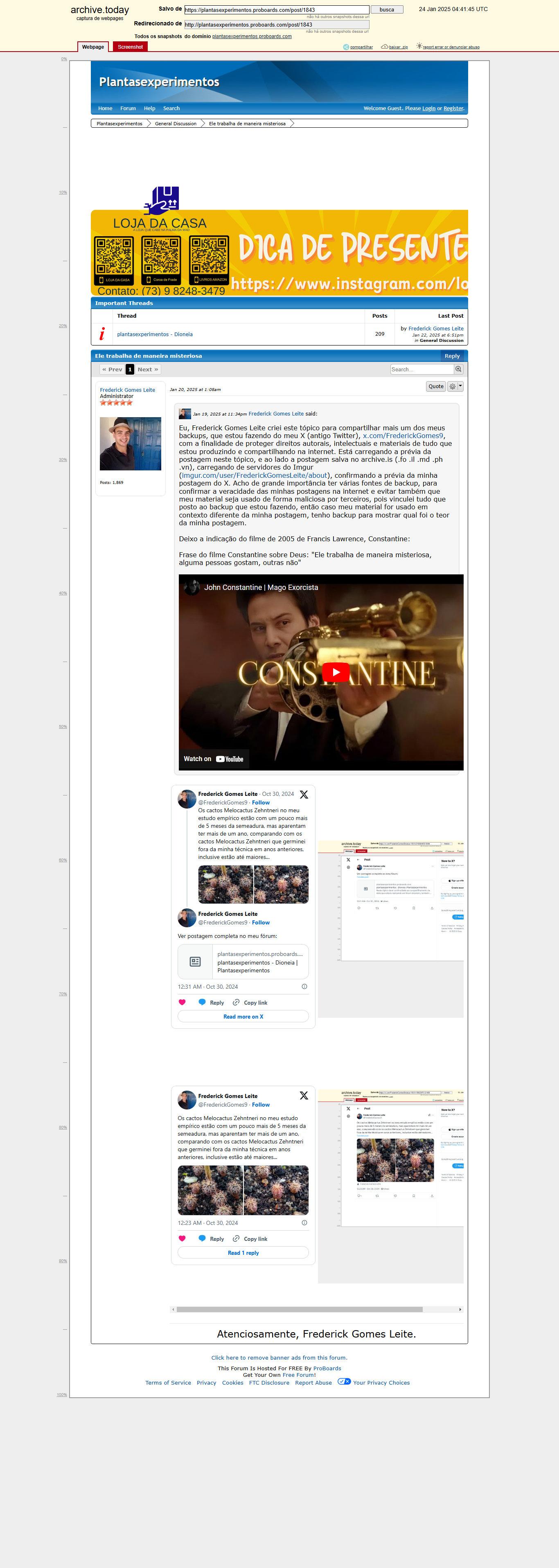Click the search magnifier icon in forum
This screenshot has height=1568, width=559.
click(x=459, y=369)
